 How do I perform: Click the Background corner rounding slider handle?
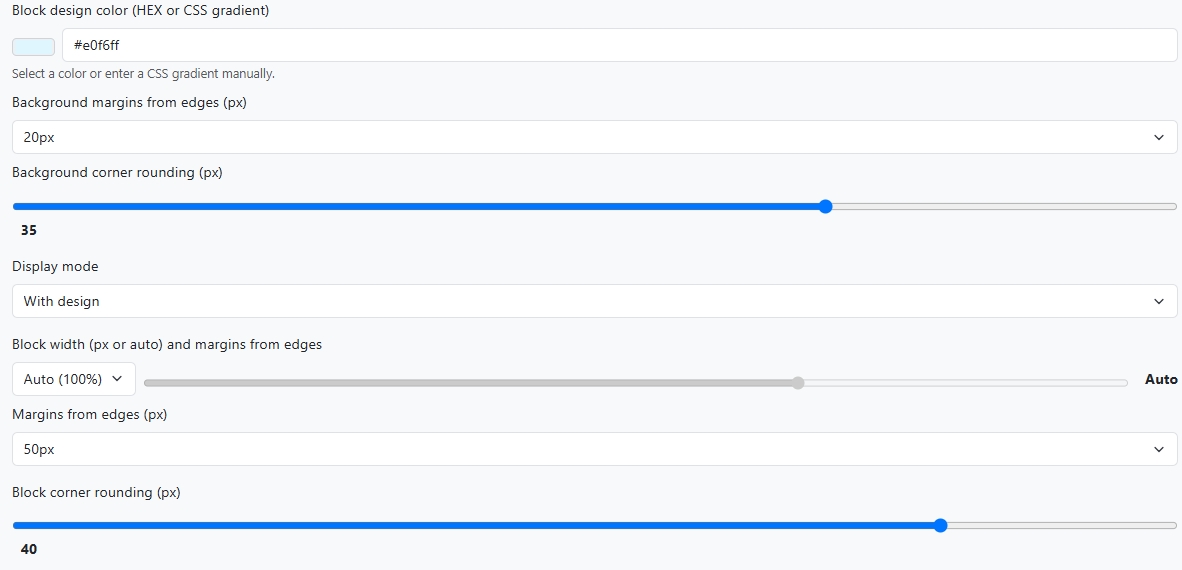[825, 207]
